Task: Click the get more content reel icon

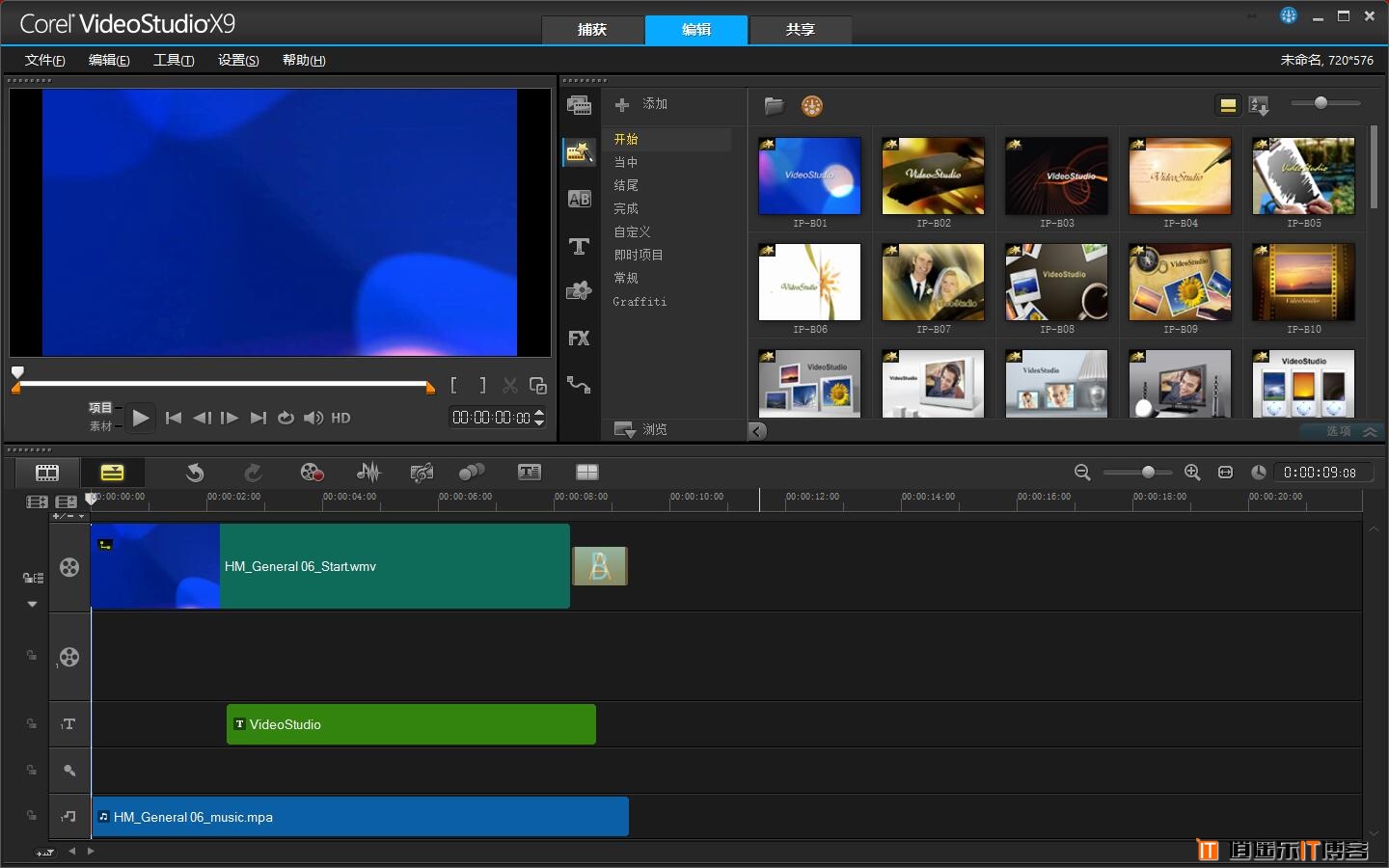Action: tap(812, 106)
